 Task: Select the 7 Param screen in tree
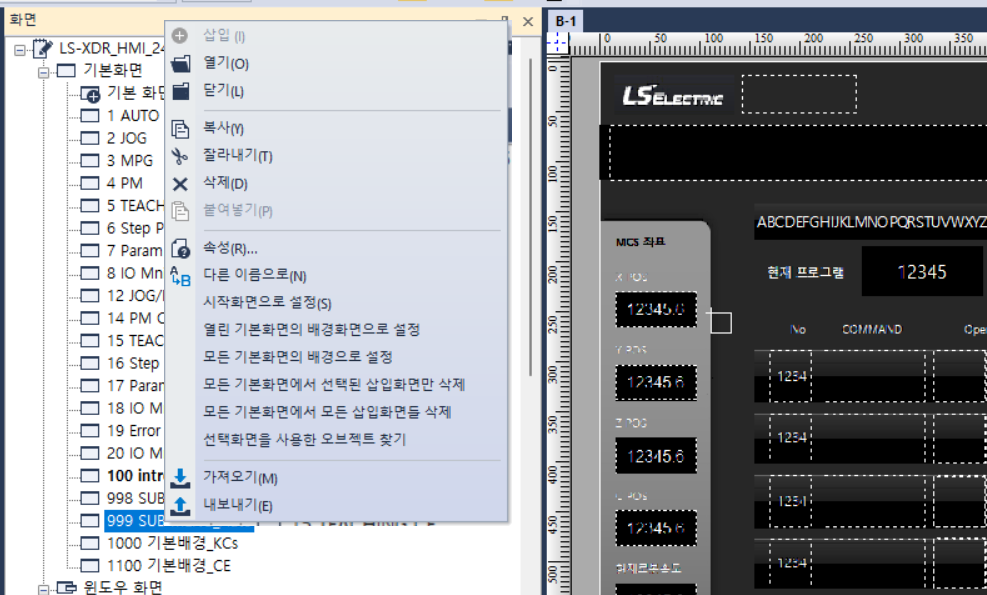(135, 251)
